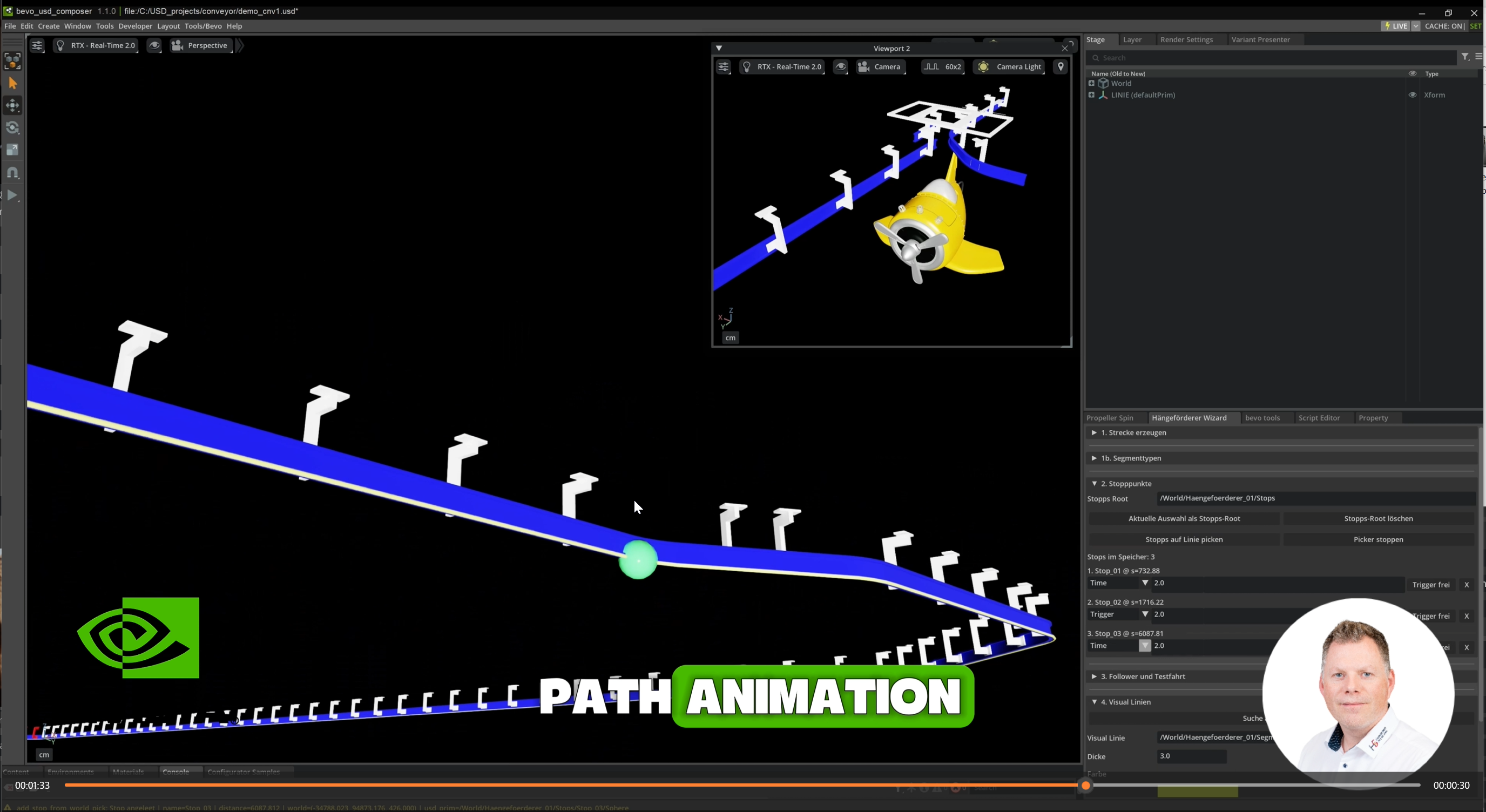Click the waypoint pin icon in Viewport 2
Viewport: 1486px width, 812px height.
tap(1061, 67)
